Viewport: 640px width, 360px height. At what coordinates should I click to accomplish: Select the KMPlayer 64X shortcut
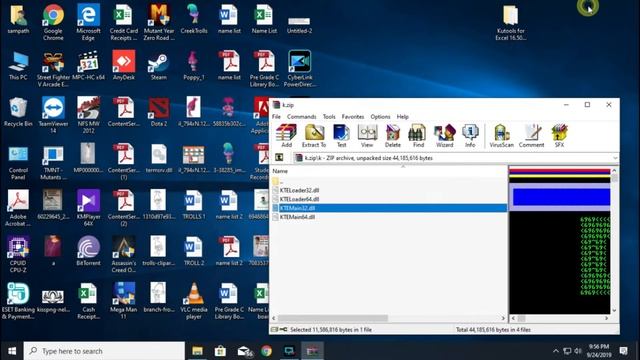click(x=88, y=208)
